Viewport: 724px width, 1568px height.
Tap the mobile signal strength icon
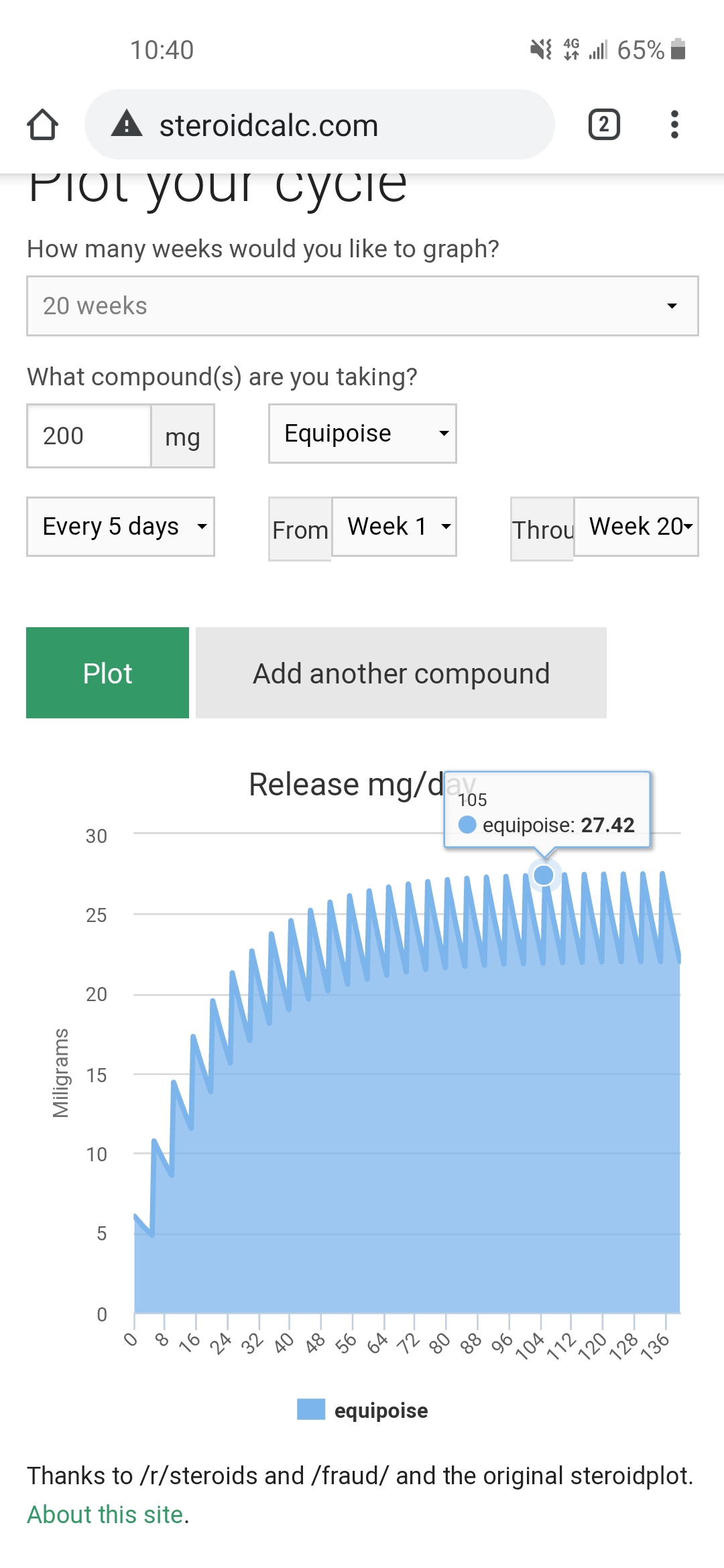(x=598, y=50)
